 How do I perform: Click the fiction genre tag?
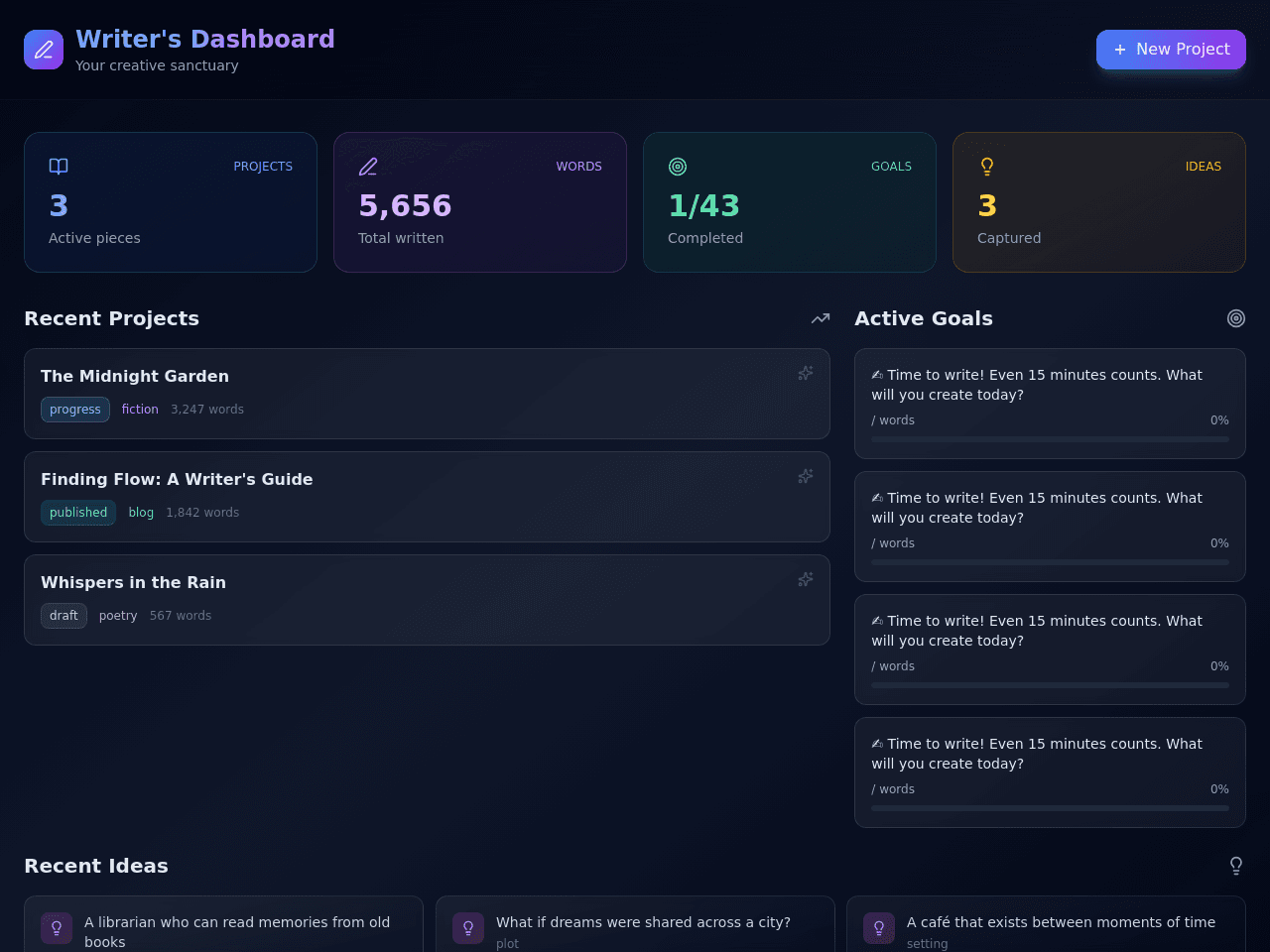[x=140, y=410]
